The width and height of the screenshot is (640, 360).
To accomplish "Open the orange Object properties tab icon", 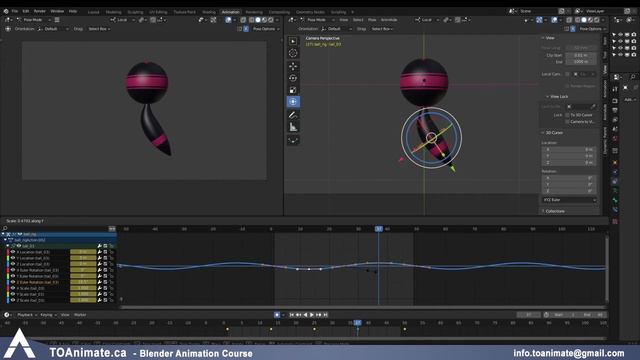I will pyautogui.click(x=616, y=162).
